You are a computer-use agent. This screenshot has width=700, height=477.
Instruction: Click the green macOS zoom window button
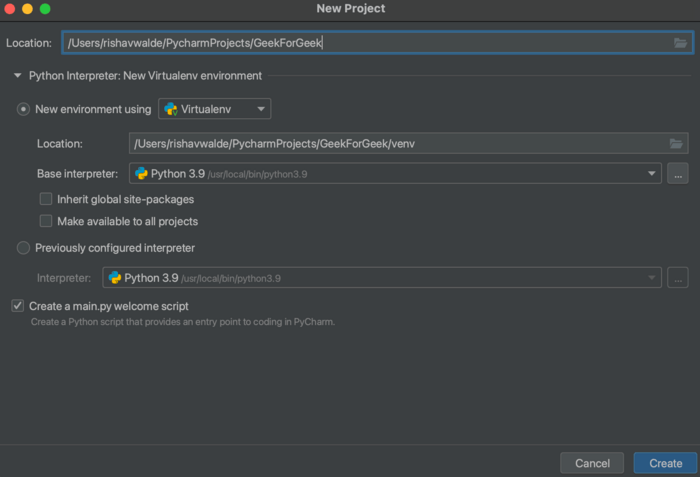tap(45, 8)
